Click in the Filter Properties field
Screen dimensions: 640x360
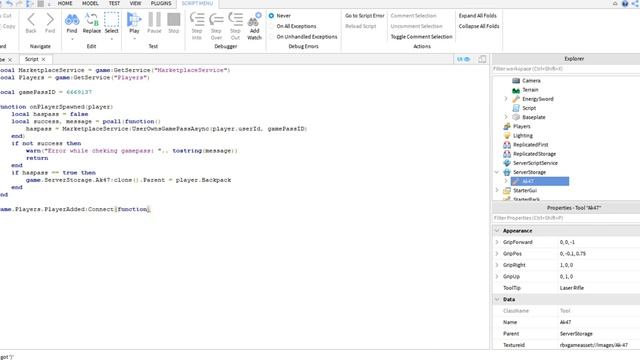[x=566, y=218]
